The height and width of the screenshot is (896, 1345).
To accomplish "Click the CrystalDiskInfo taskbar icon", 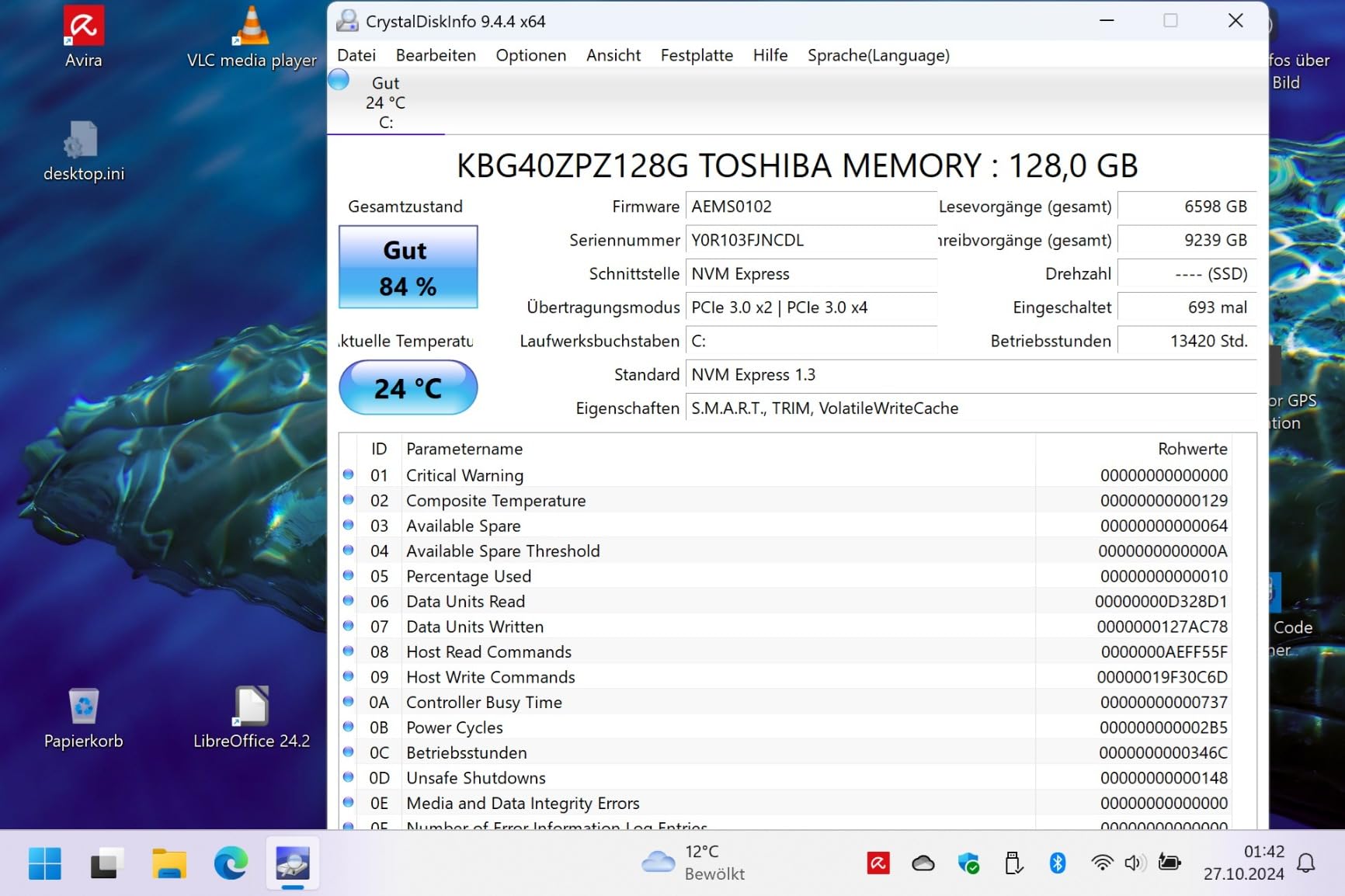I will 293,863.
